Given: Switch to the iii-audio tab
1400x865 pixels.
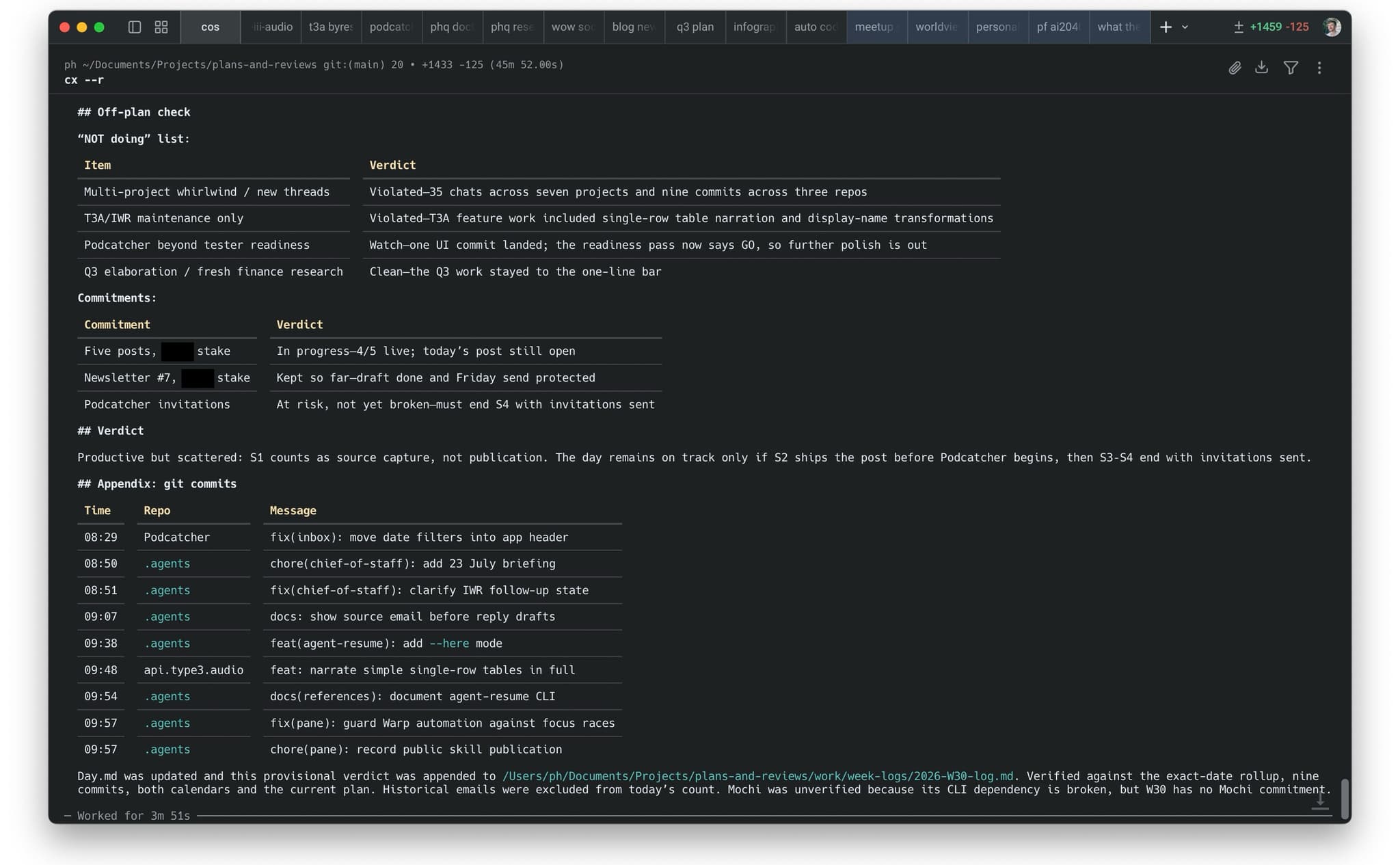Looking at the screenshot, I should tap(271, 27).
